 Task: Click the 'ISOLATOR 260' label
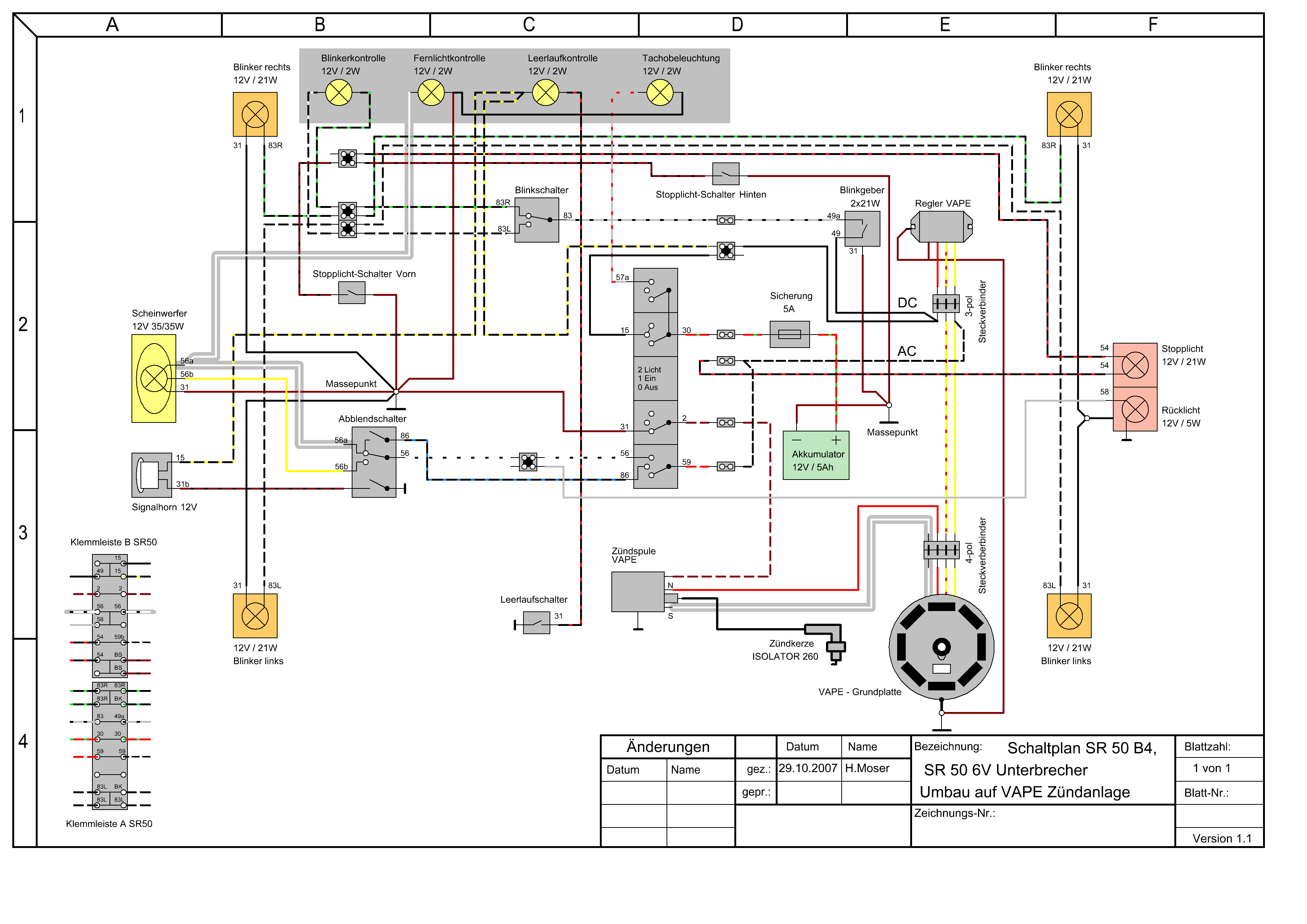click(785, 656)
